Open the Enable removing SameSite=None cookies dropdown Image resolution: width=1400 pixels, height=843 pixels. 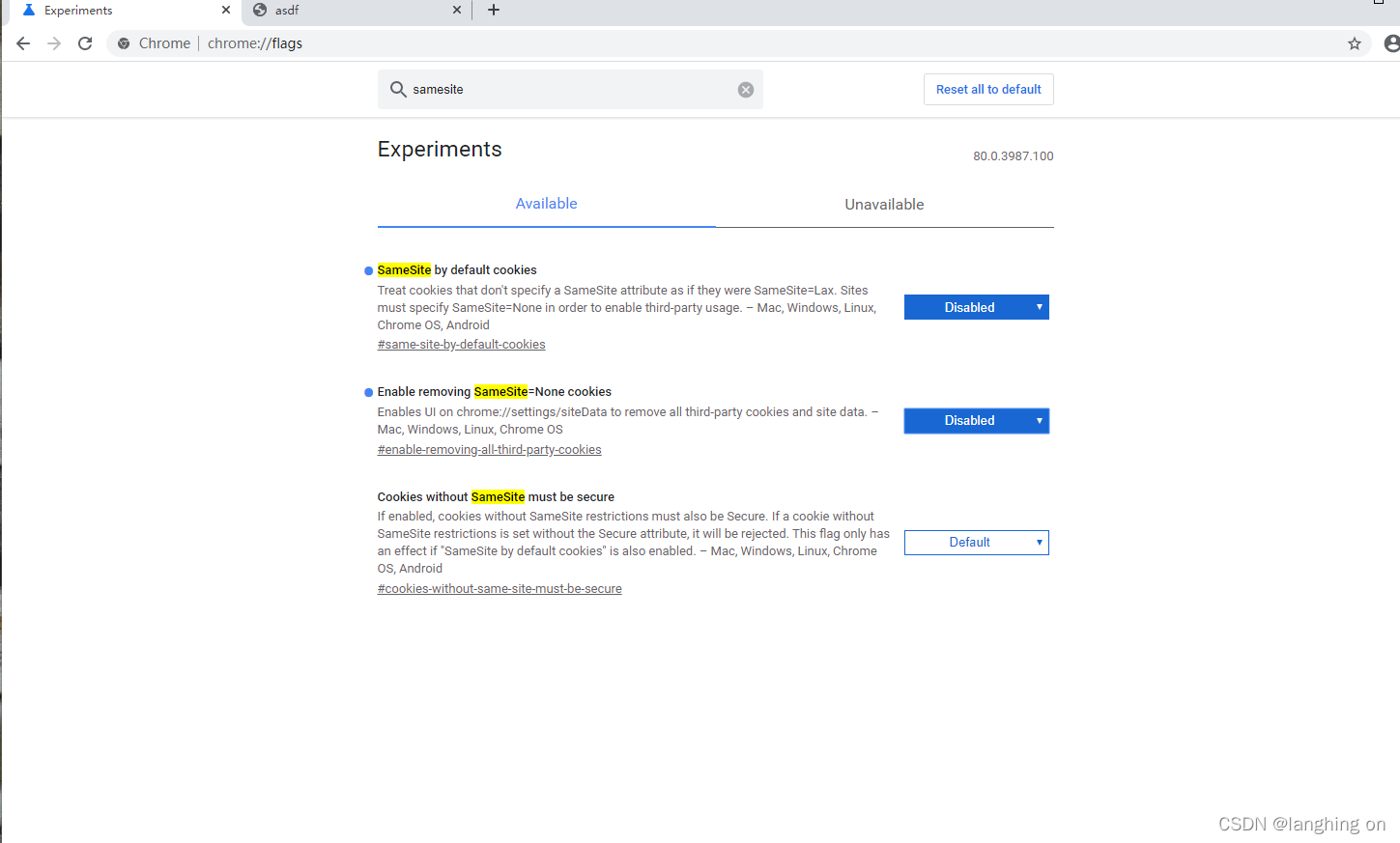[977, 421]
